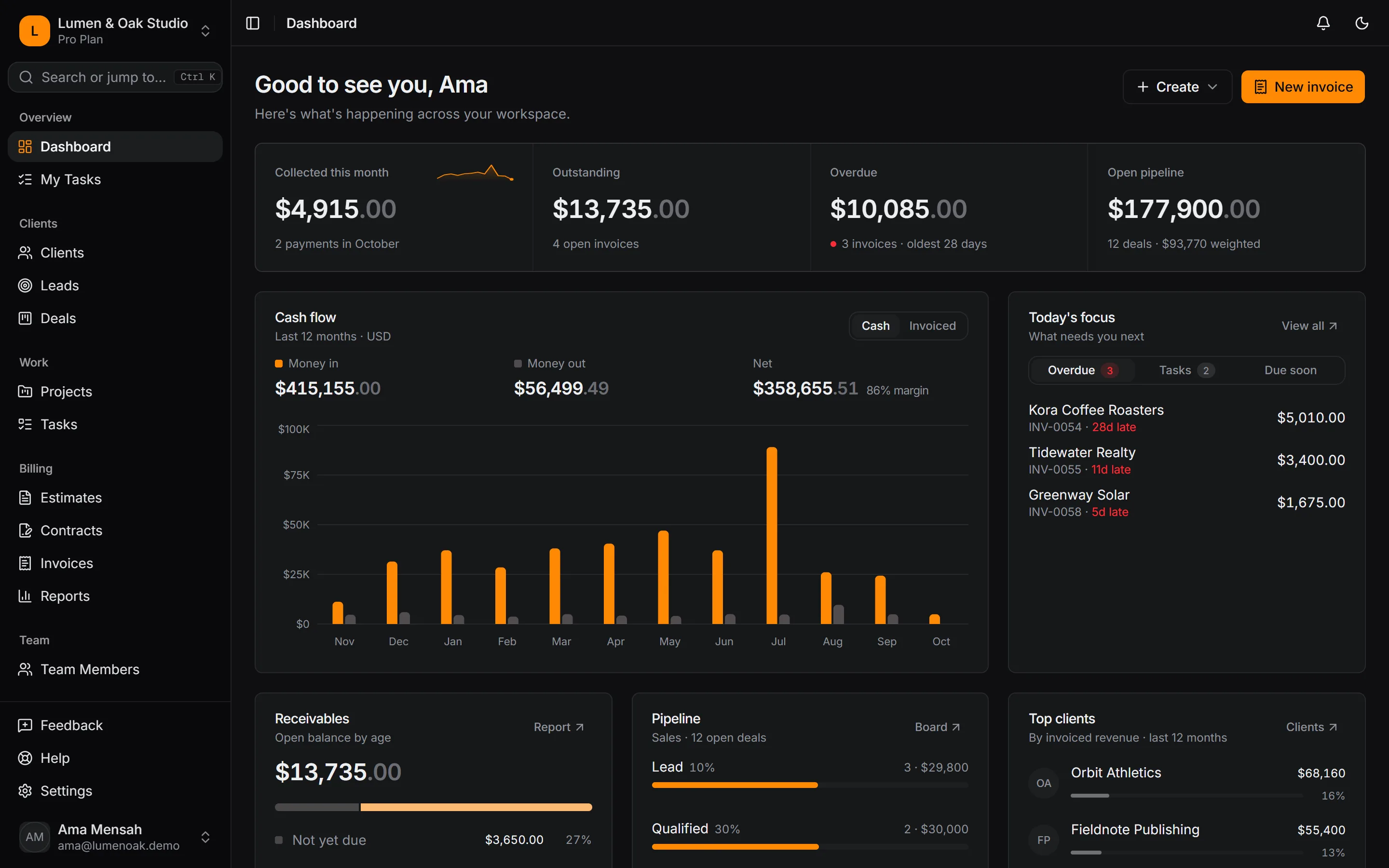The height and width of the screenshot is (868, 1389).
Task: Open the My Tasks sidebar icon
Action: 25,179
